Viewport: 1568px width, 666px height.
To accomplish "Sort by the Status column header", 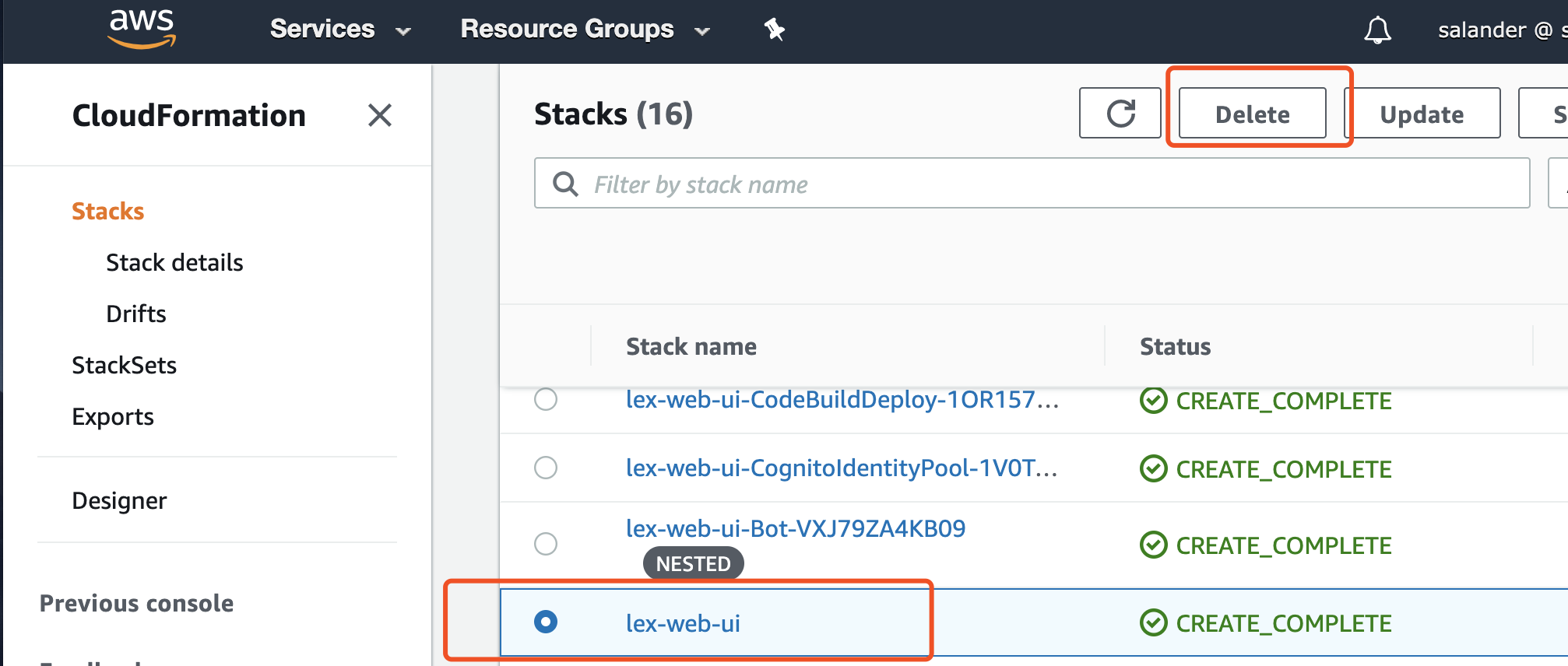I will (1176, 346).
